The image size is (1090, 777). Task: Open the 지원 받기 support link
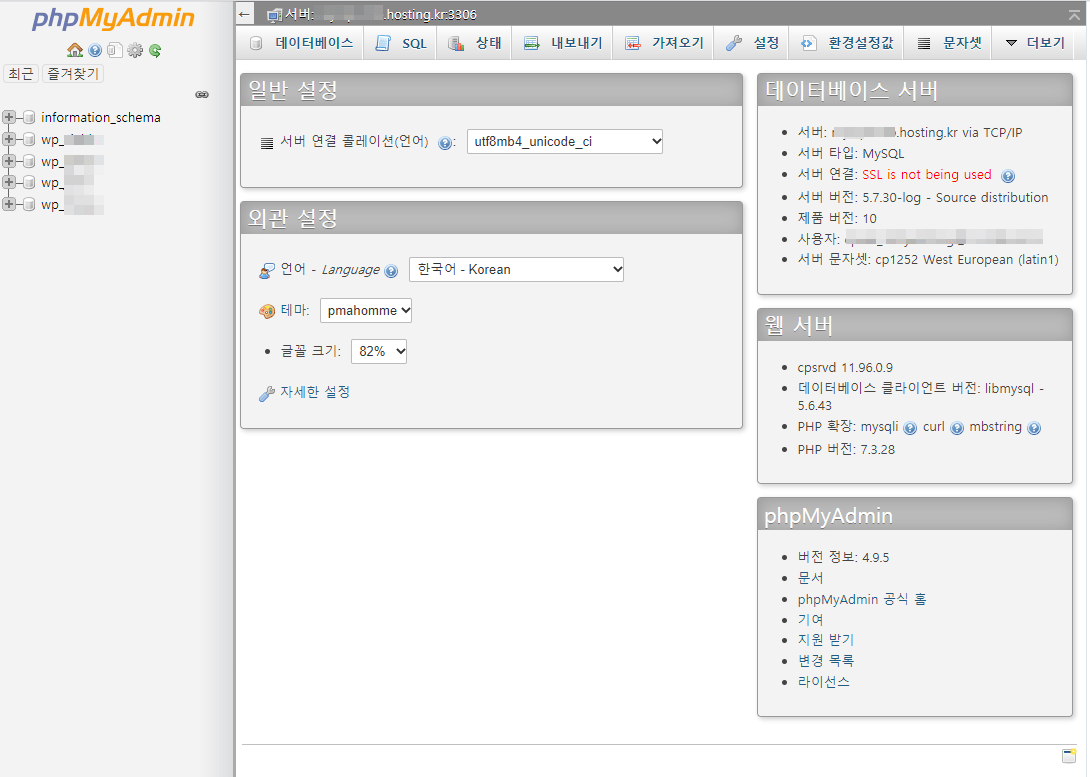(x=826, y=639)
